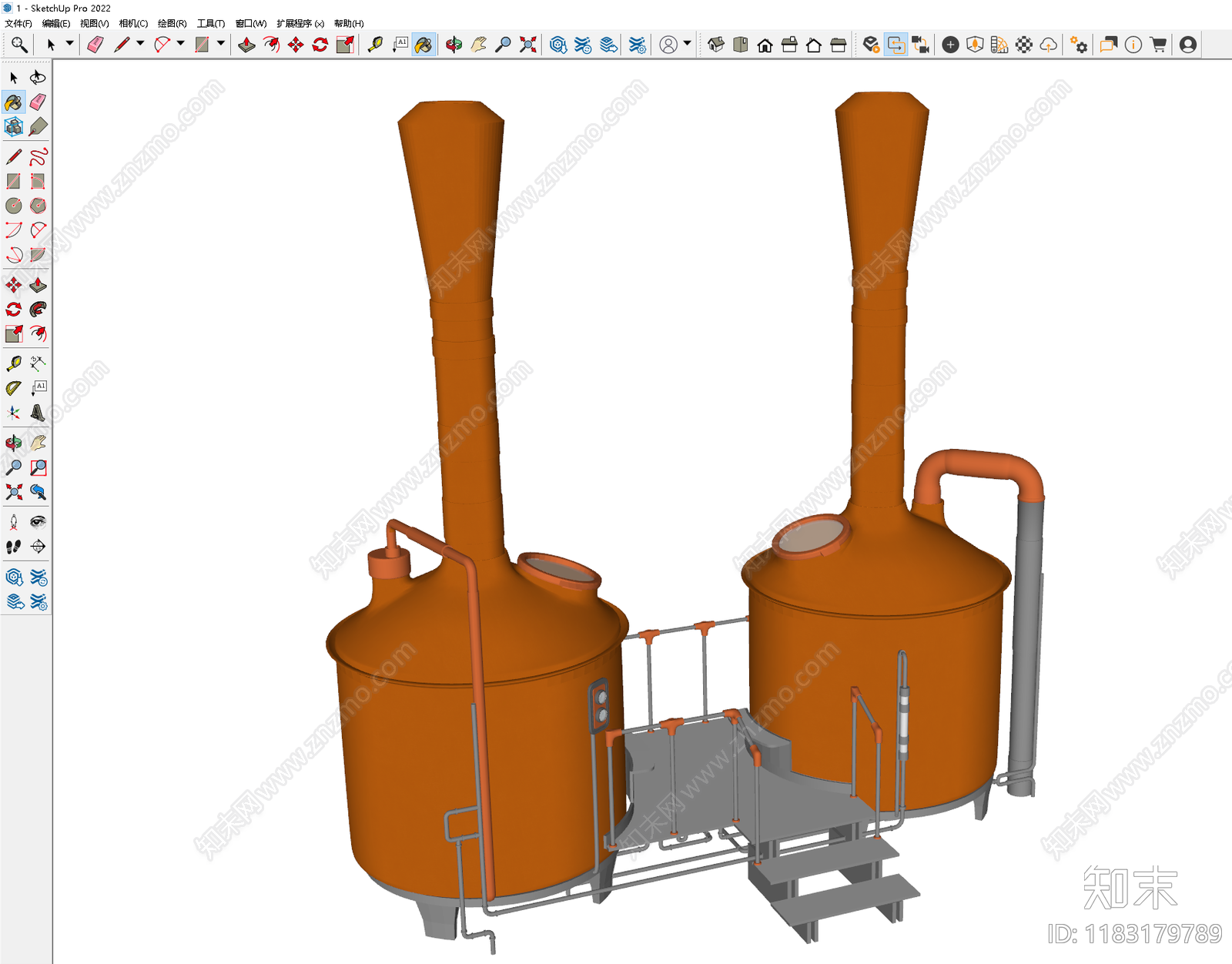Open the 相机(C) menu
This screenshot has height=964, width=1232.
point(133,24)
